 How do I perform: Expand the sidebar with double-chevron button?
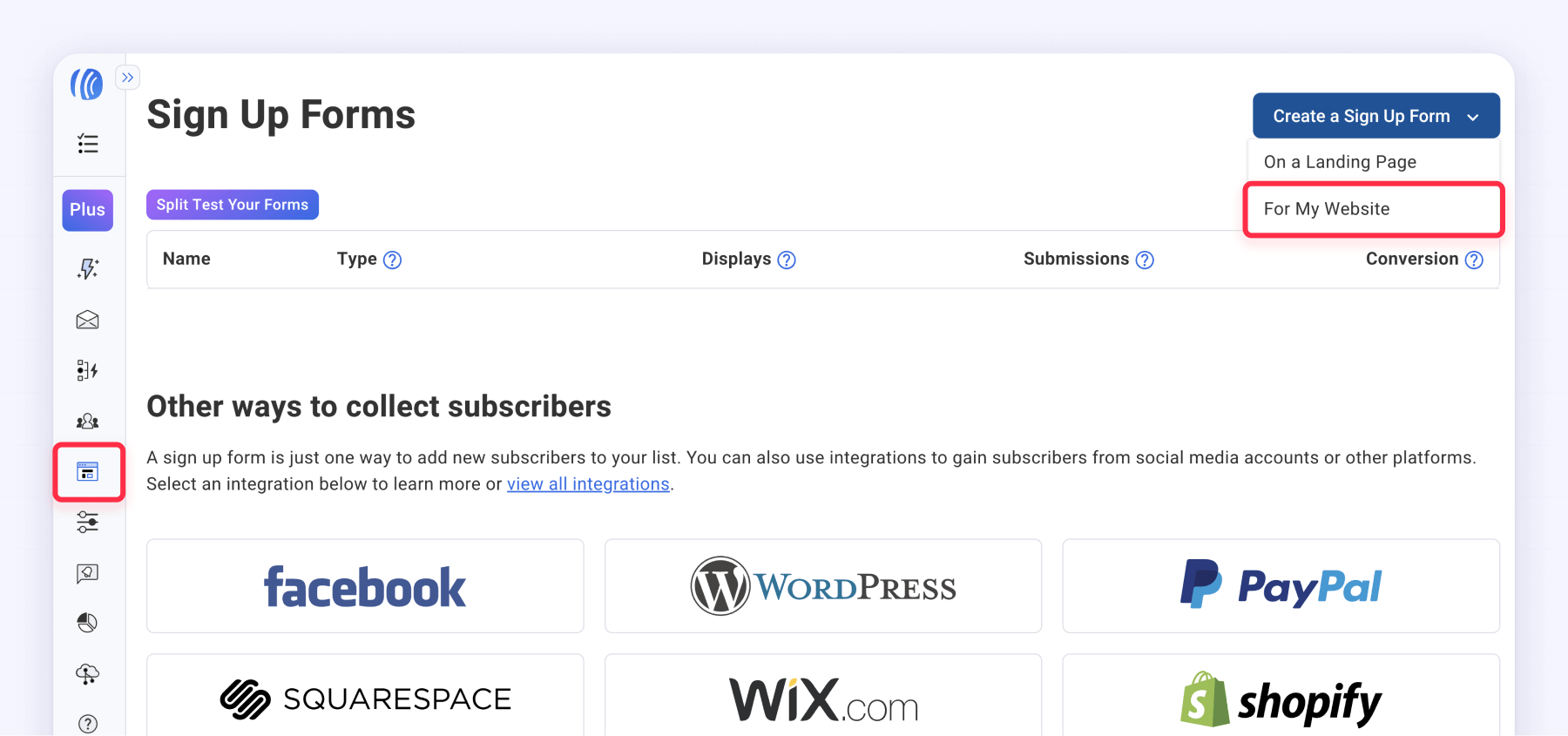tap(128, 78)
